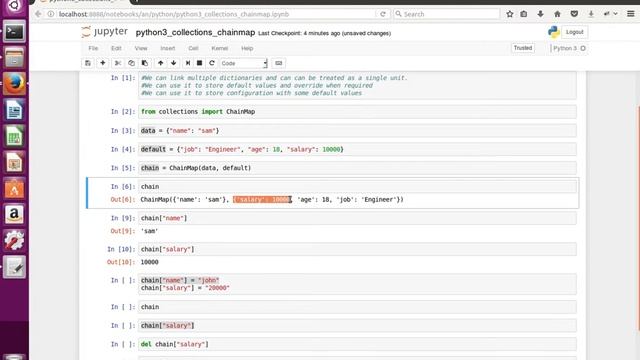640x360 pixels.
Task: Click the Trusted notebook button
Action: tap(523, 48)
